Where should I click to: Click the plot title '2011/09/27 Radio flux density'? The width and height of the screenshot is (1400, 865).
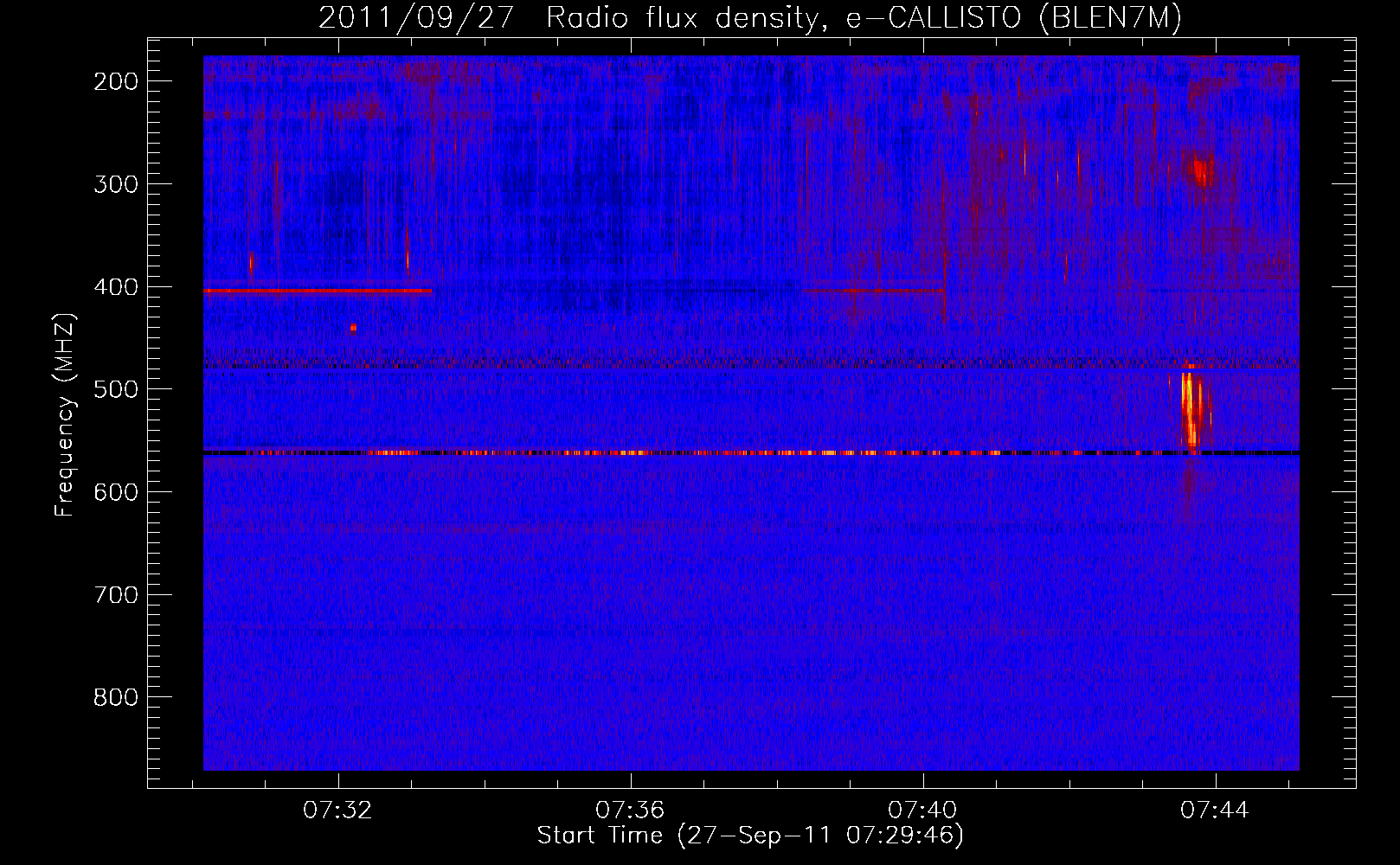pyautogui.click(x=567, y=18)
